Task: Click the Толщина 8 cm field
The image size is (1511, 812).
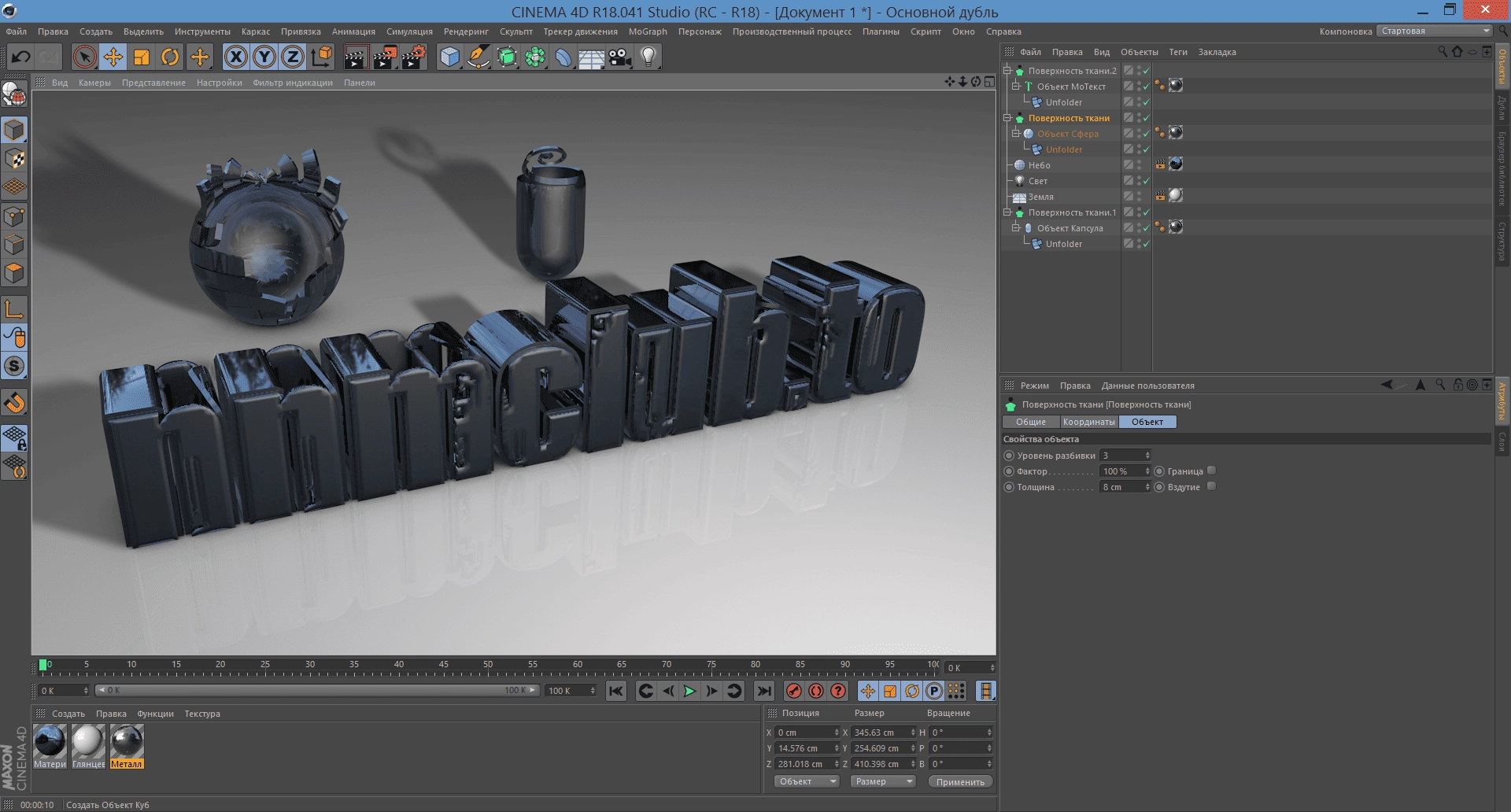Action: pos(1125,487)
